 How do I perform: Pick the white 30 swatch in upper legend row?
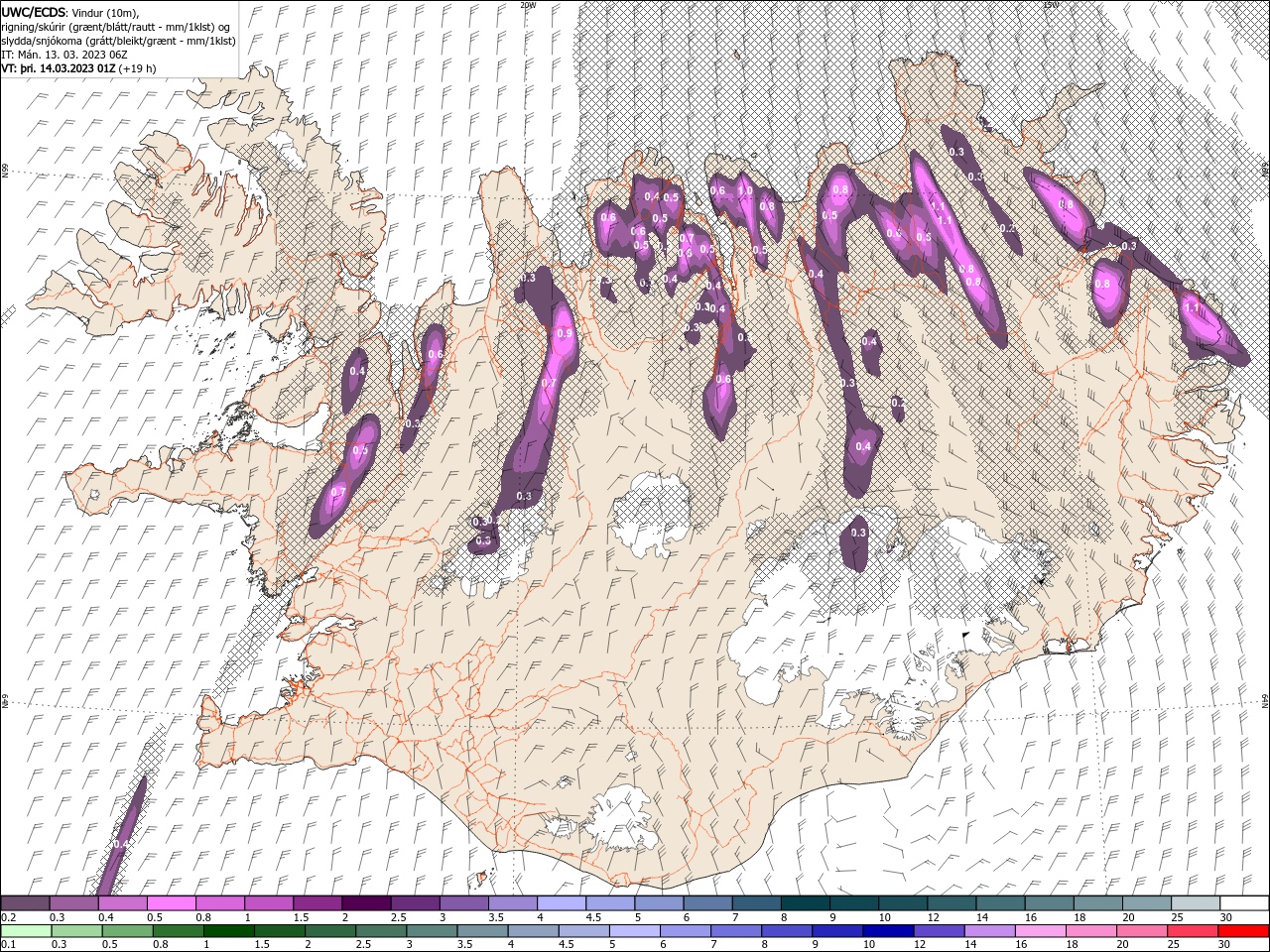1244,903
